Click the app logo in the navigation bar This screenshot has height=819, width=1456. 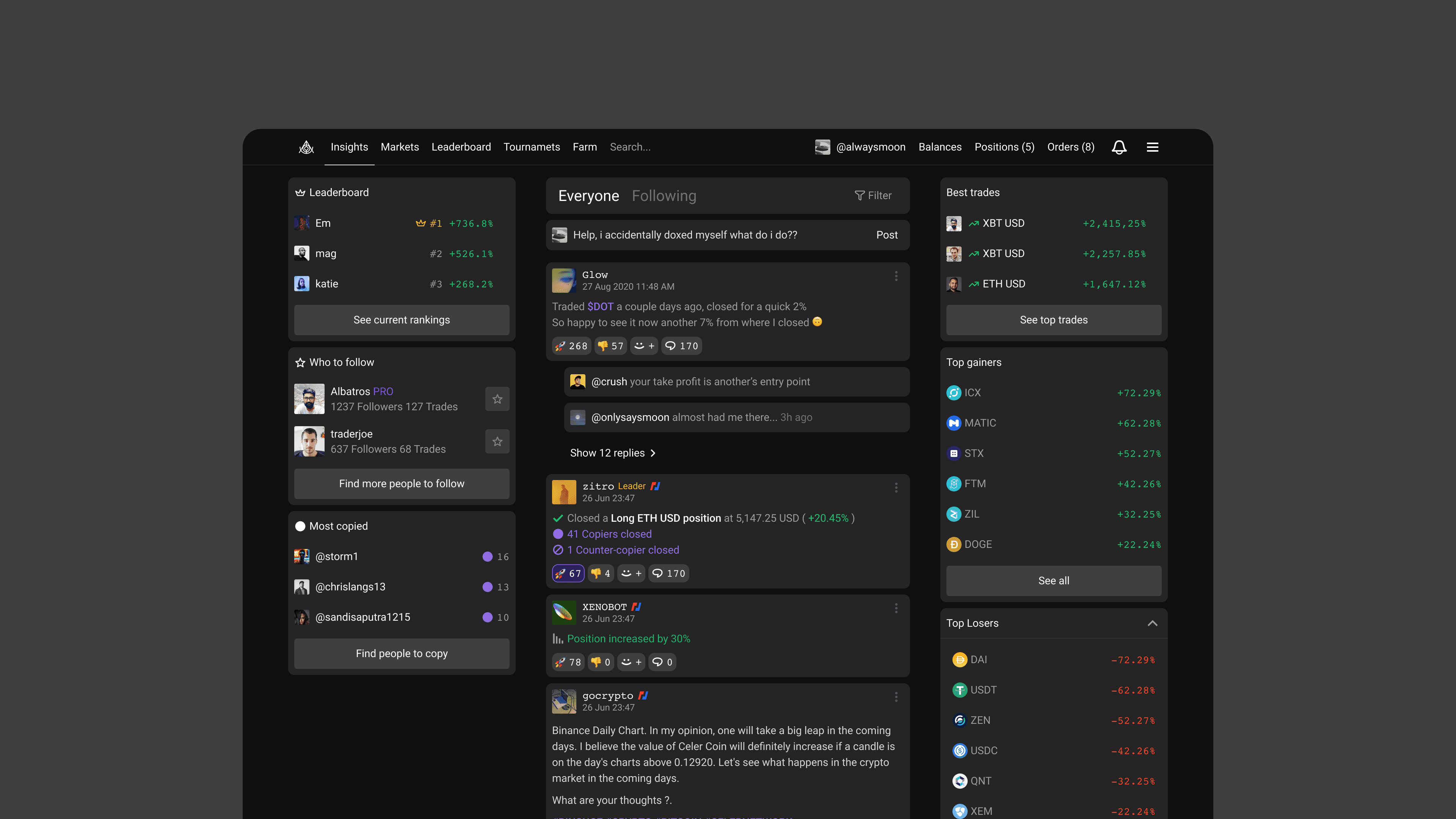[x=306, y=147]
